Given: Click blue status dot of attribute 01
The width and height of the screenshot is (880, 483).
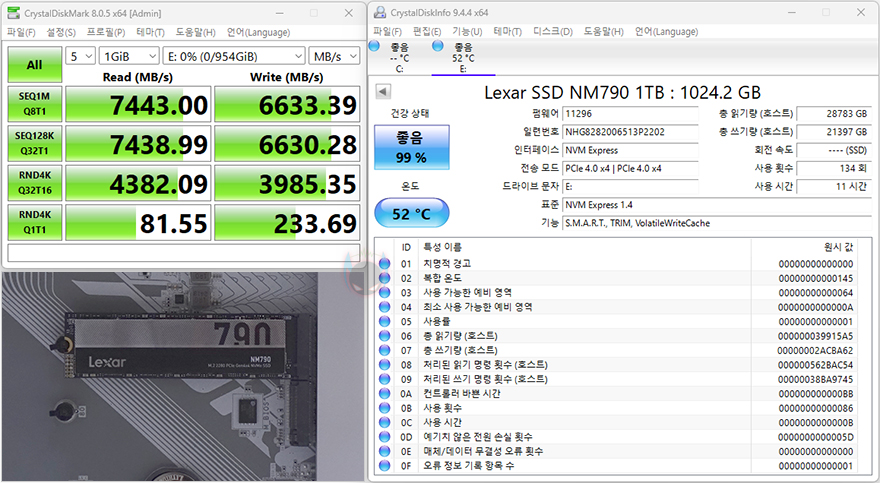Looking at the screenshot, I should pos(384,264).
